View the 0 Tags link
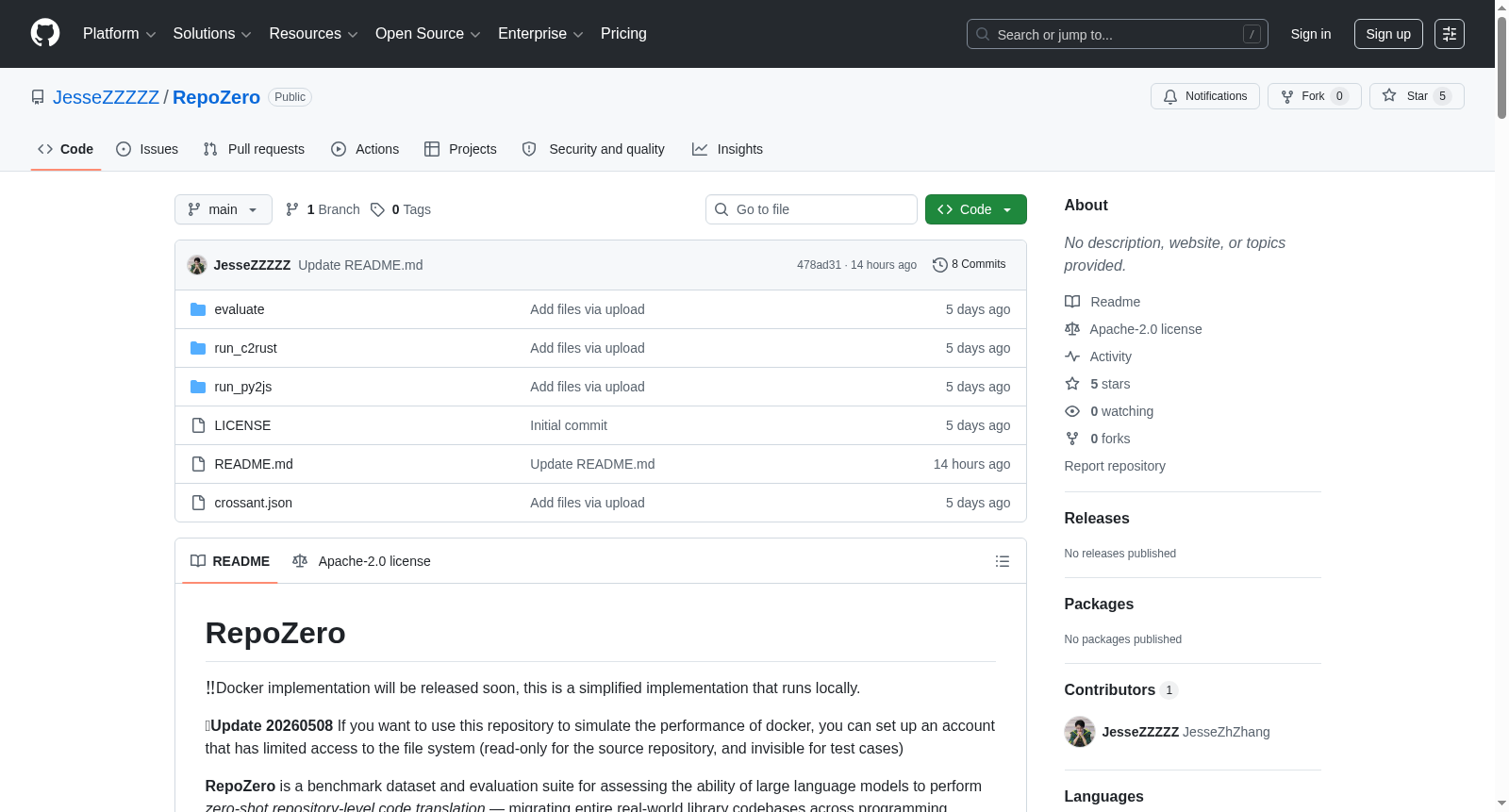The width and height of the screenshot is (1509, 812). (401, 209)
